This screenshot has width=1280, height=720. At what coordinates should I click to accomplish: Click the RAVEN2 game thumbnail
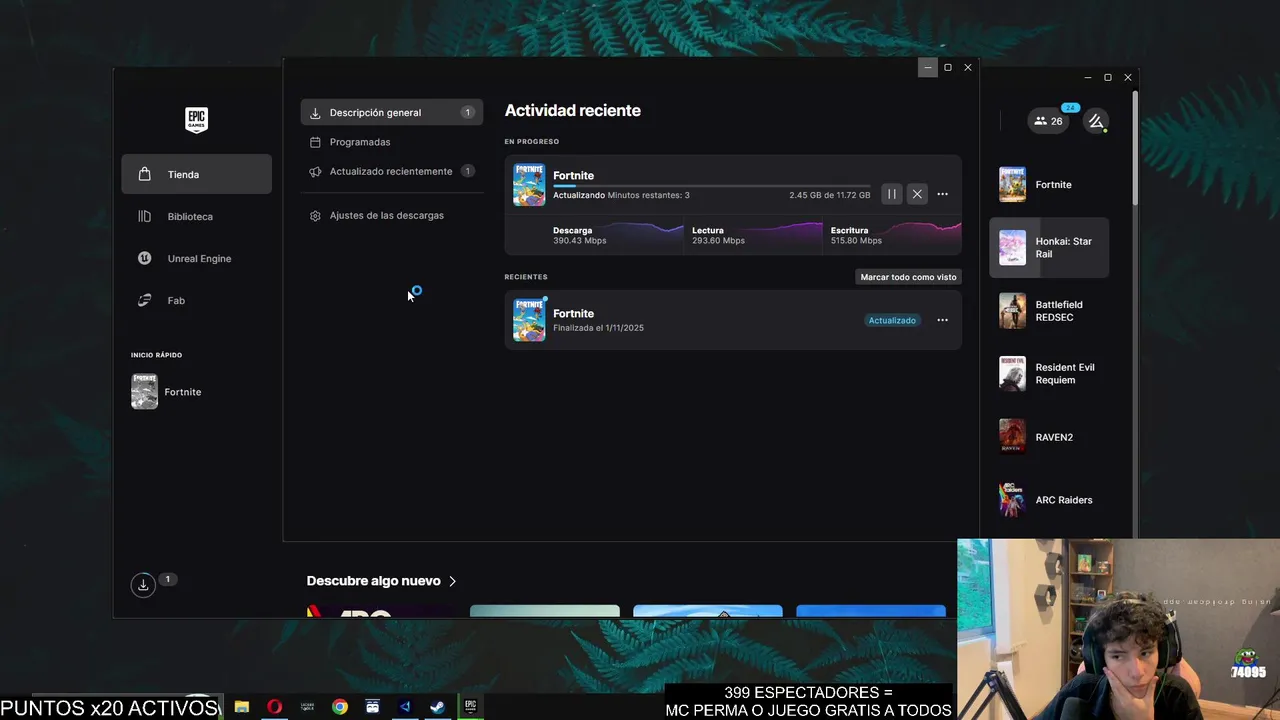(x=1012, y=436)
